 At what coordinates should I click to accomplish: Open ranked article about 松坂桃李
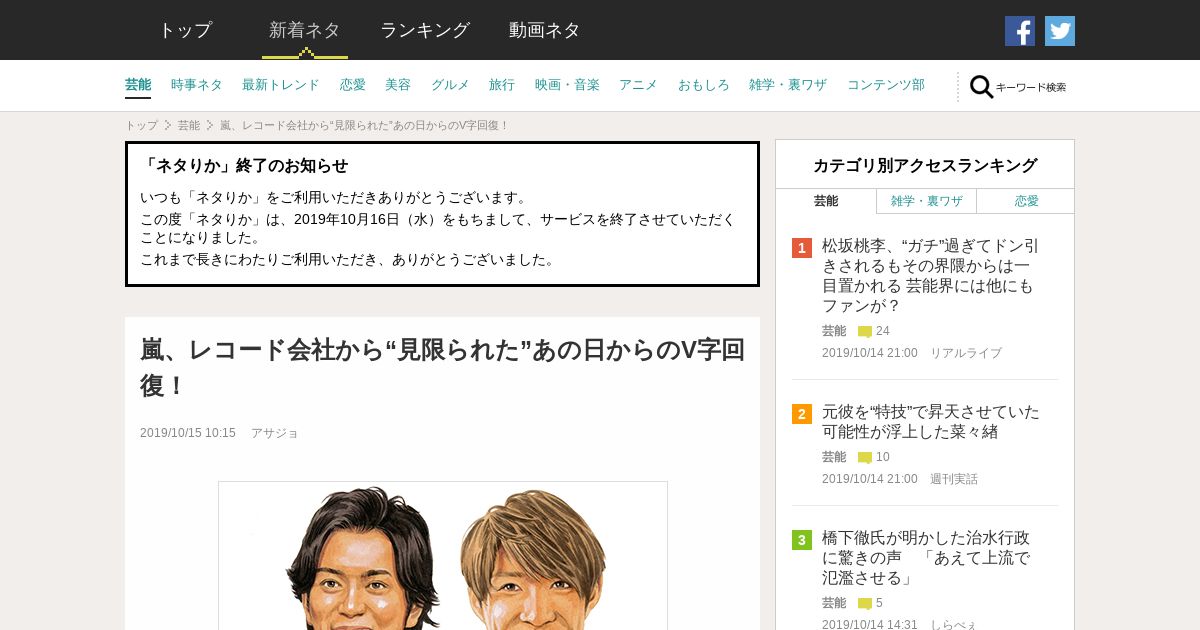point(931,275)
